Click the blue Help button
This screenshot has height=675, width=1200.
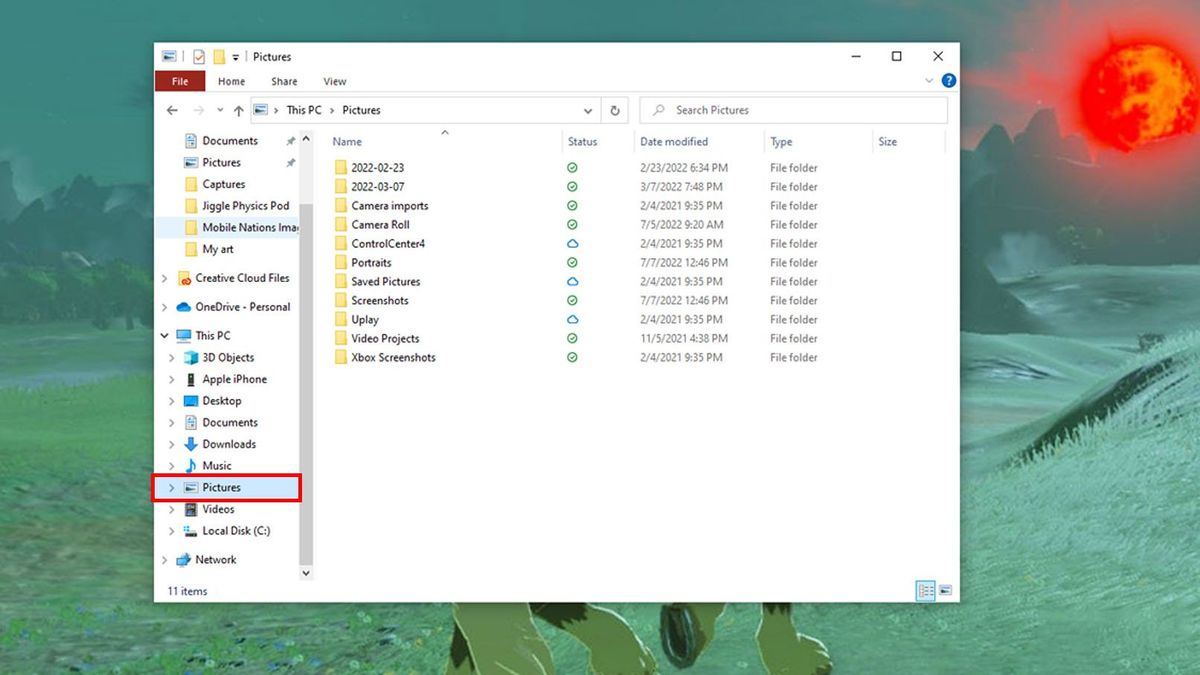click(947, 81)
